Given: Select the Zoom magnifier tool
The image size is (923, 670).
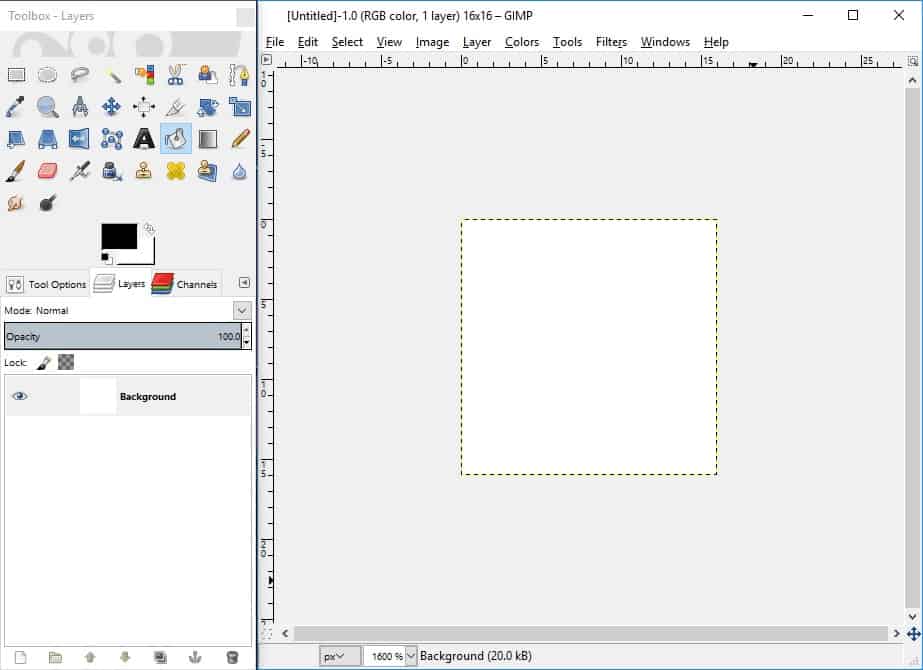Looking at the screenshot, I should [x=48, y=107].
